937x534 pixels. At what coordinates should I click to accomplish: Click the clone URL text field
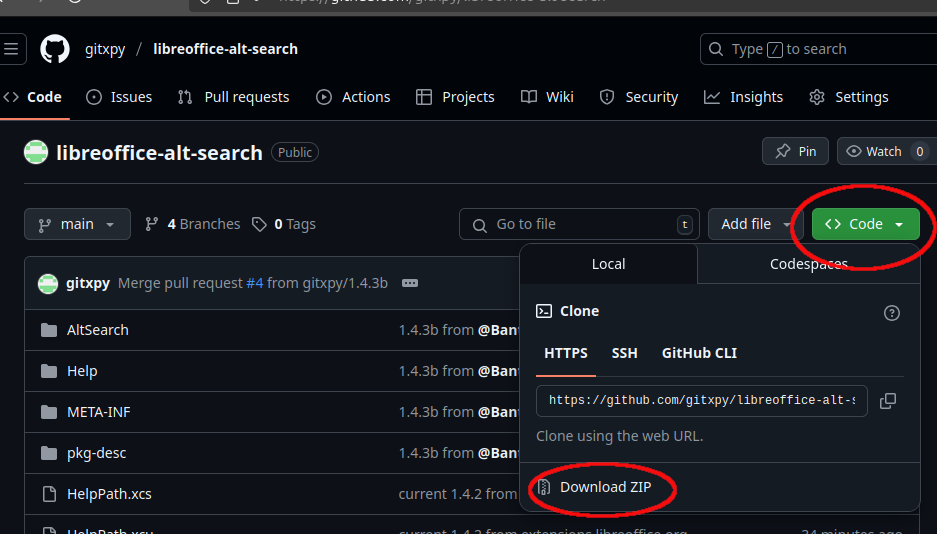(702, 400)
